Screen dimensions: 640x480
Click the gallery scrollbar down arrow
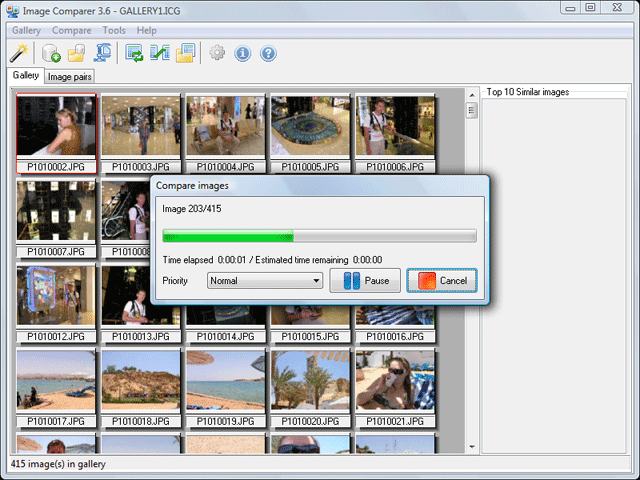472,447
